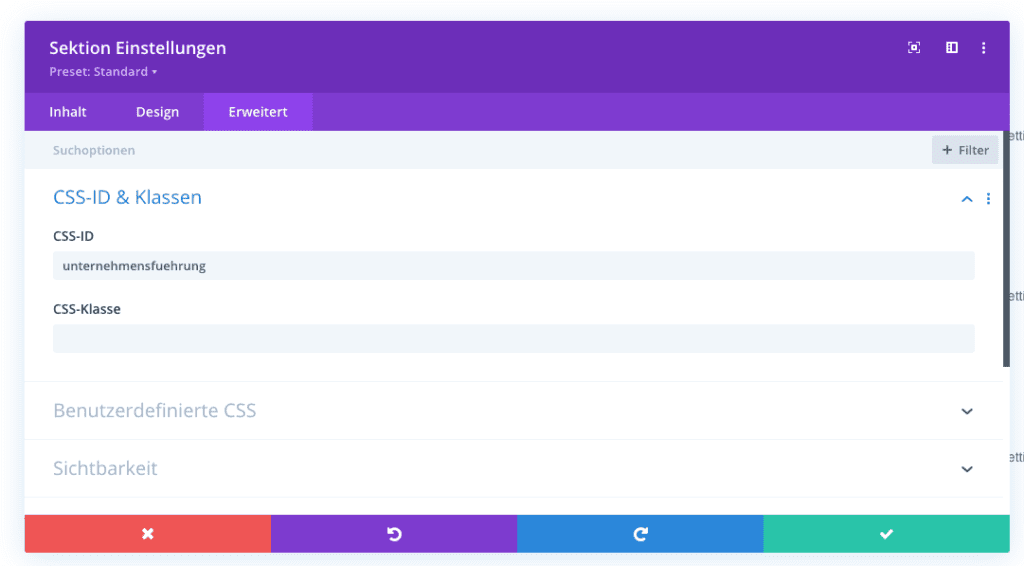The image size is (1024, 566).
Task: Expand the Sichtbarkeit section
Action: pos(966,469)
